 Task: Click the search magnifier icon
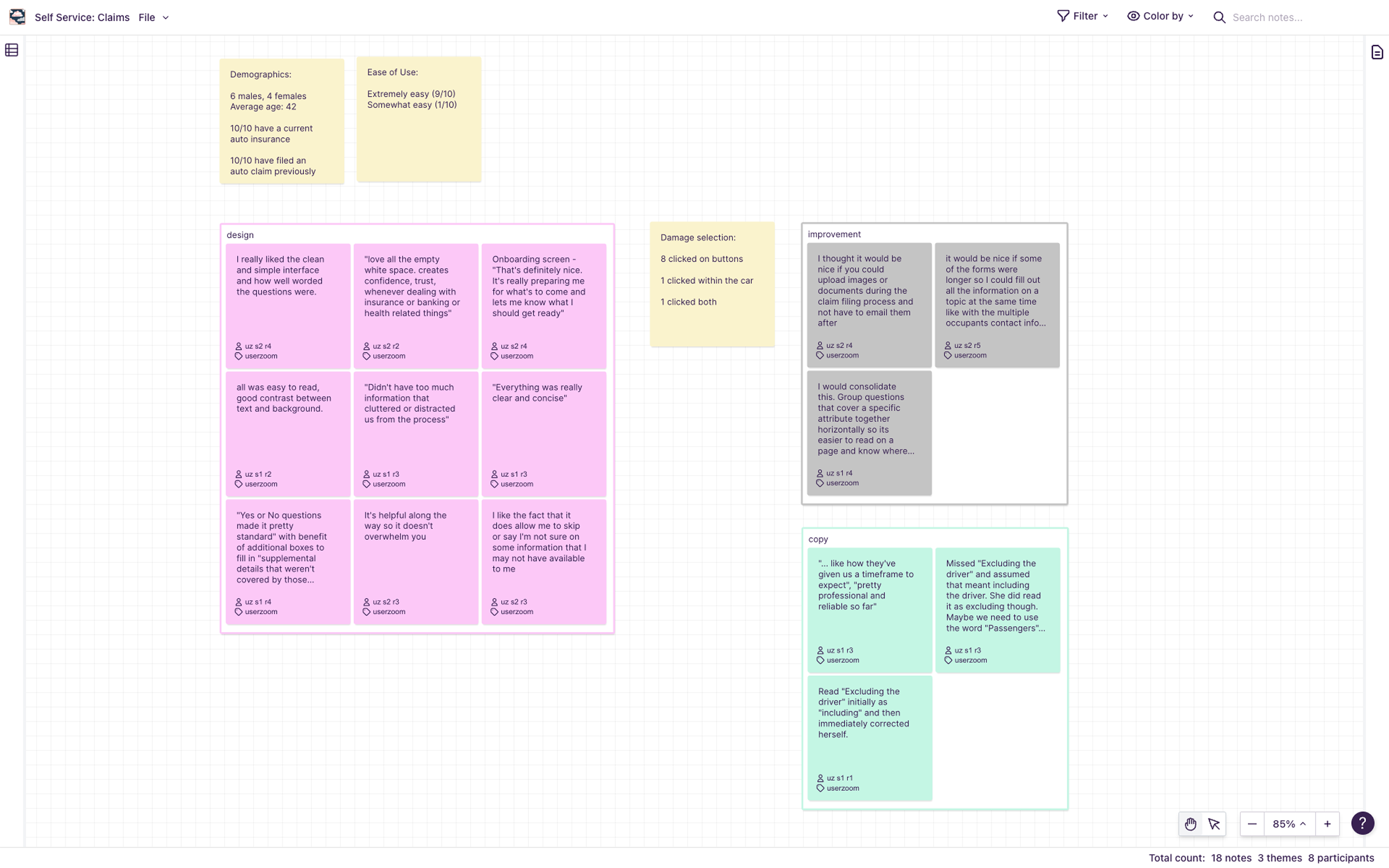click(x=1219, y=17)
